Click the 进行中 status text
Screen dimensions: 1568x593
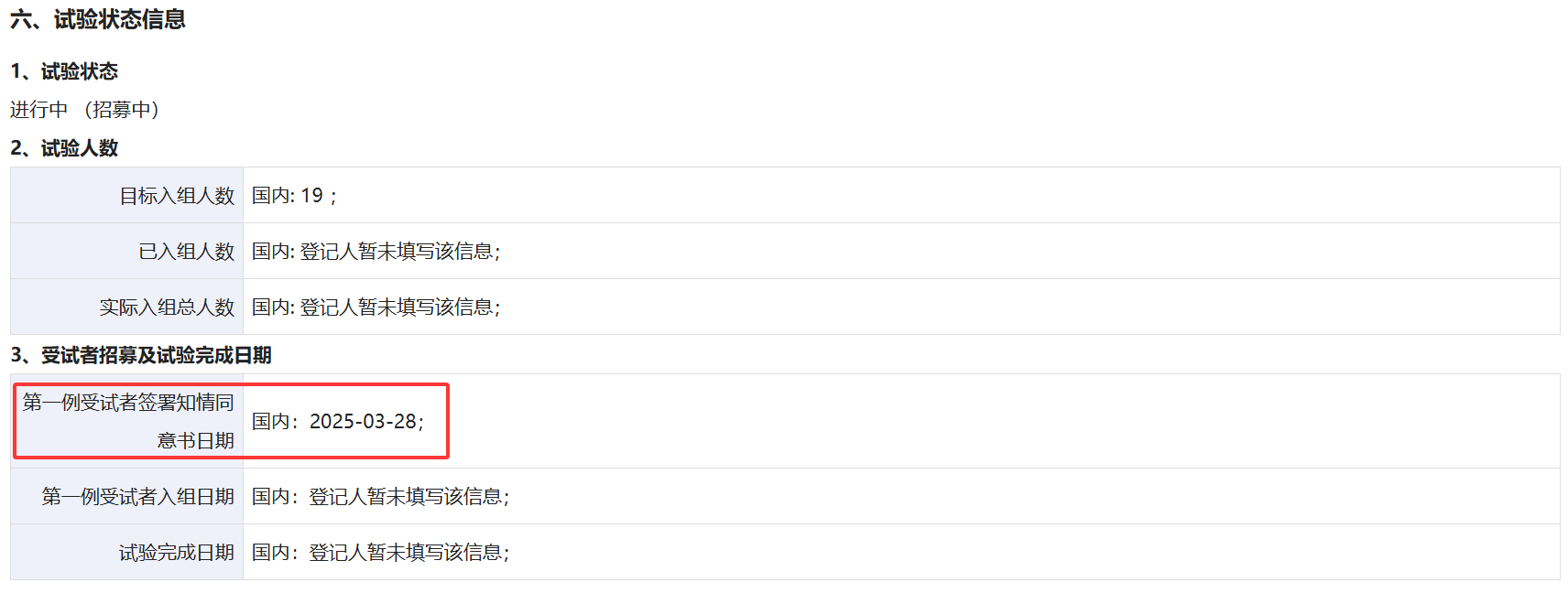[38, 110]
